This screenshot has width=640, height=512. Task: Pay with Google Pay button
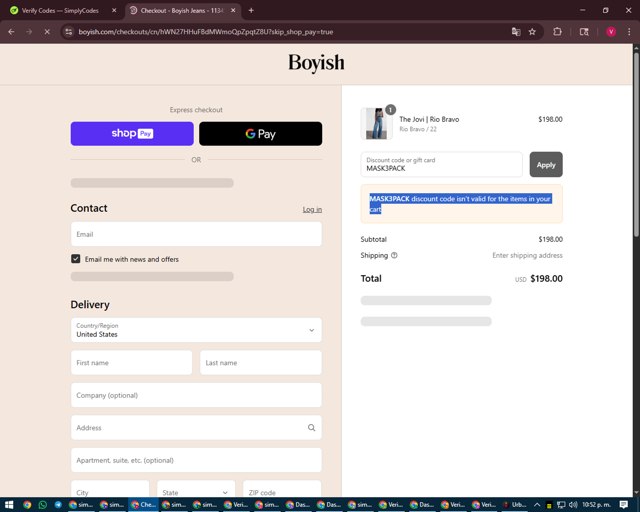260,134
